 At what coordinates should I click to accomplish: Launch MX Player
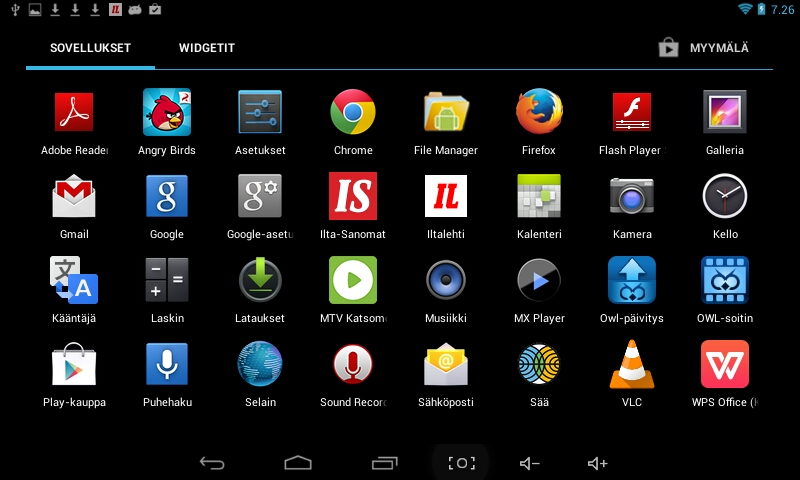(539, 280)
